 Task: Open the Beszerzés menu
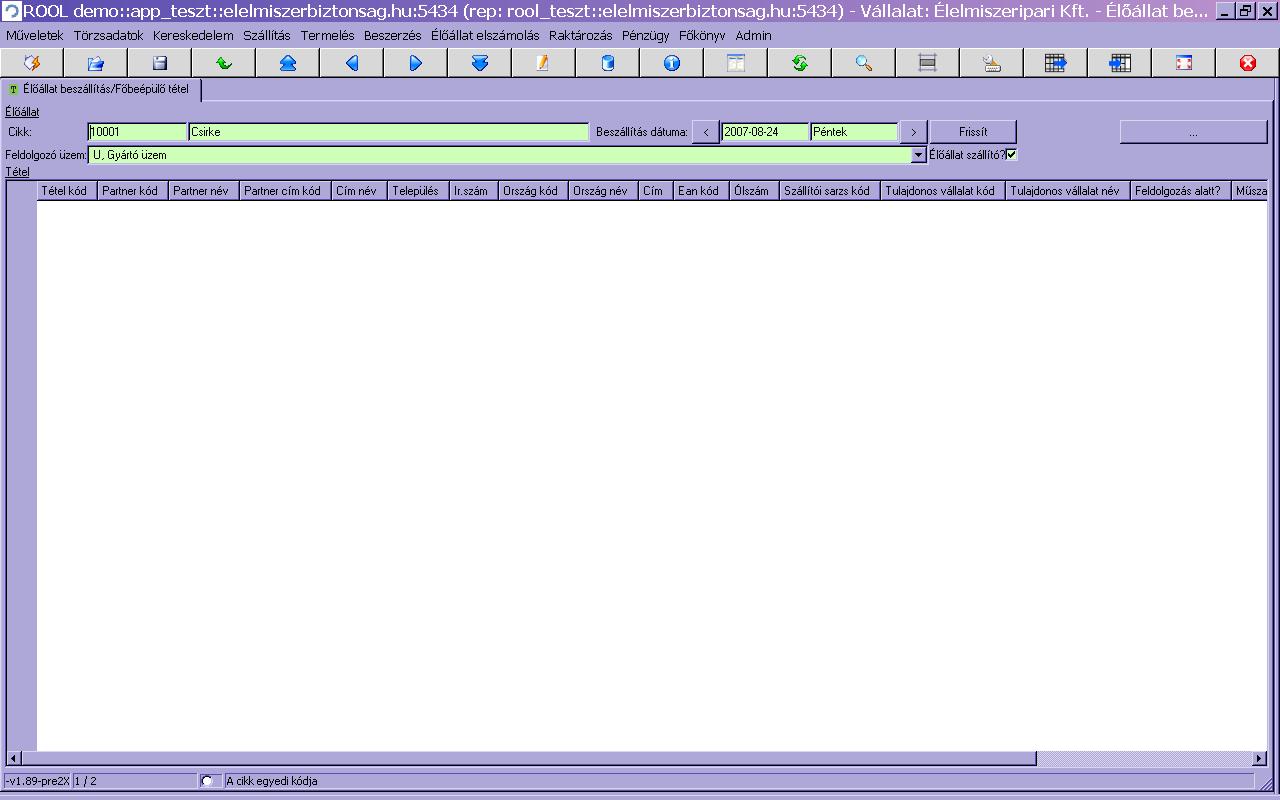point(393,35)
